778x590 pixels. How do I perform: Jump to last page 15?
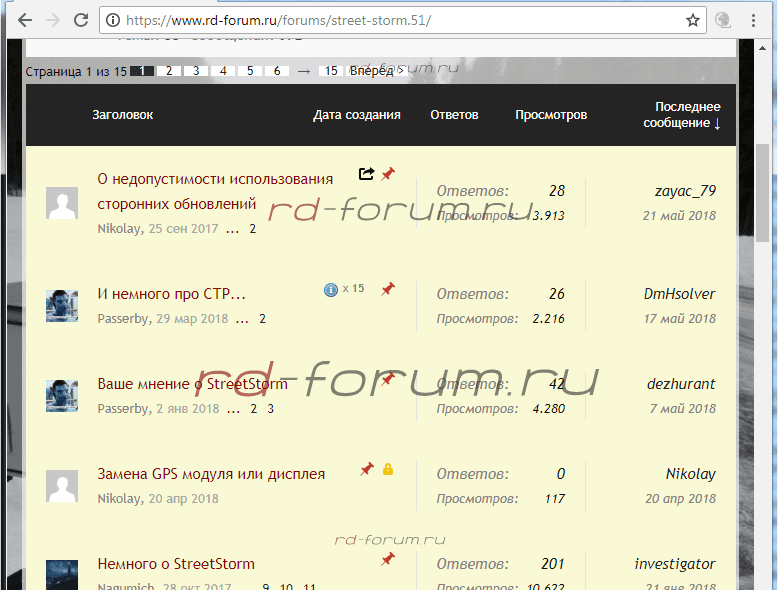[330, 71]
